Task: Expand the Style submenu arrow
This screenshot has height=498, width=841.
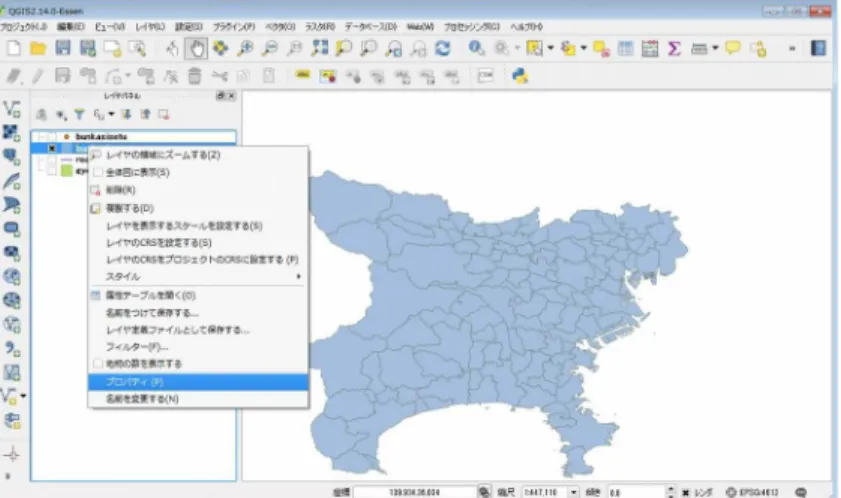Action: [298, 277]
